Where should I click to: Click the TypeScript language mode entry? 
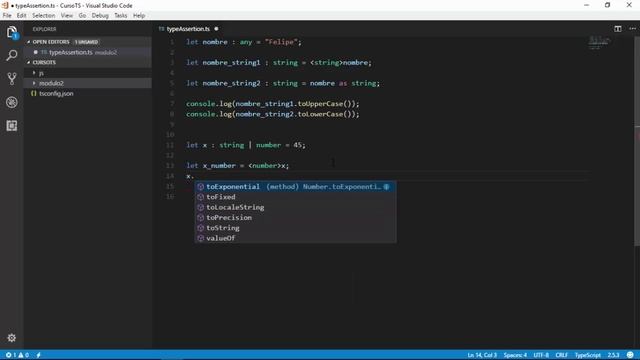pyautogui.click(x=588, y=355)
